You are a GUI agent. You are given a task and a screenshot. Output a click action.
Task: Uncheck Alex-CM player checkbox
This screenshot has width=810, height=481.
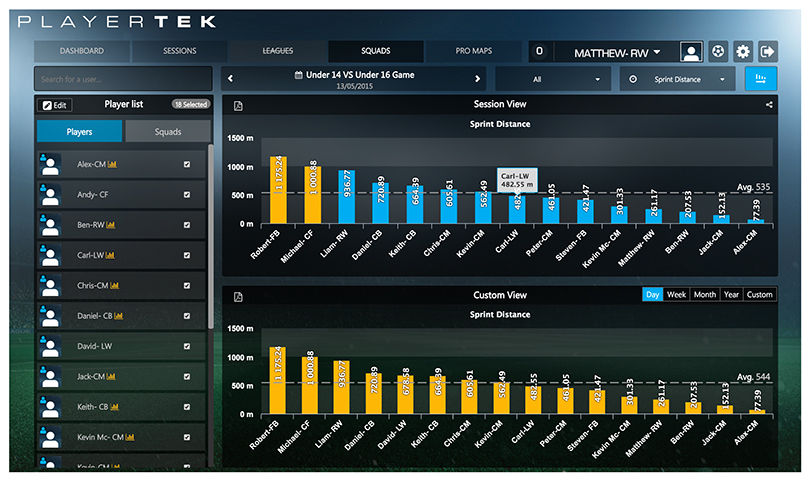pyautogui.click(x=187, y=164)
